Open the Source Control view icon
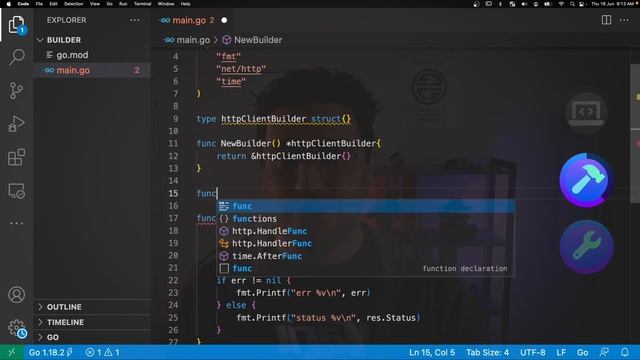The height and width of the screenshot is (360, 640). coord(16,91)
